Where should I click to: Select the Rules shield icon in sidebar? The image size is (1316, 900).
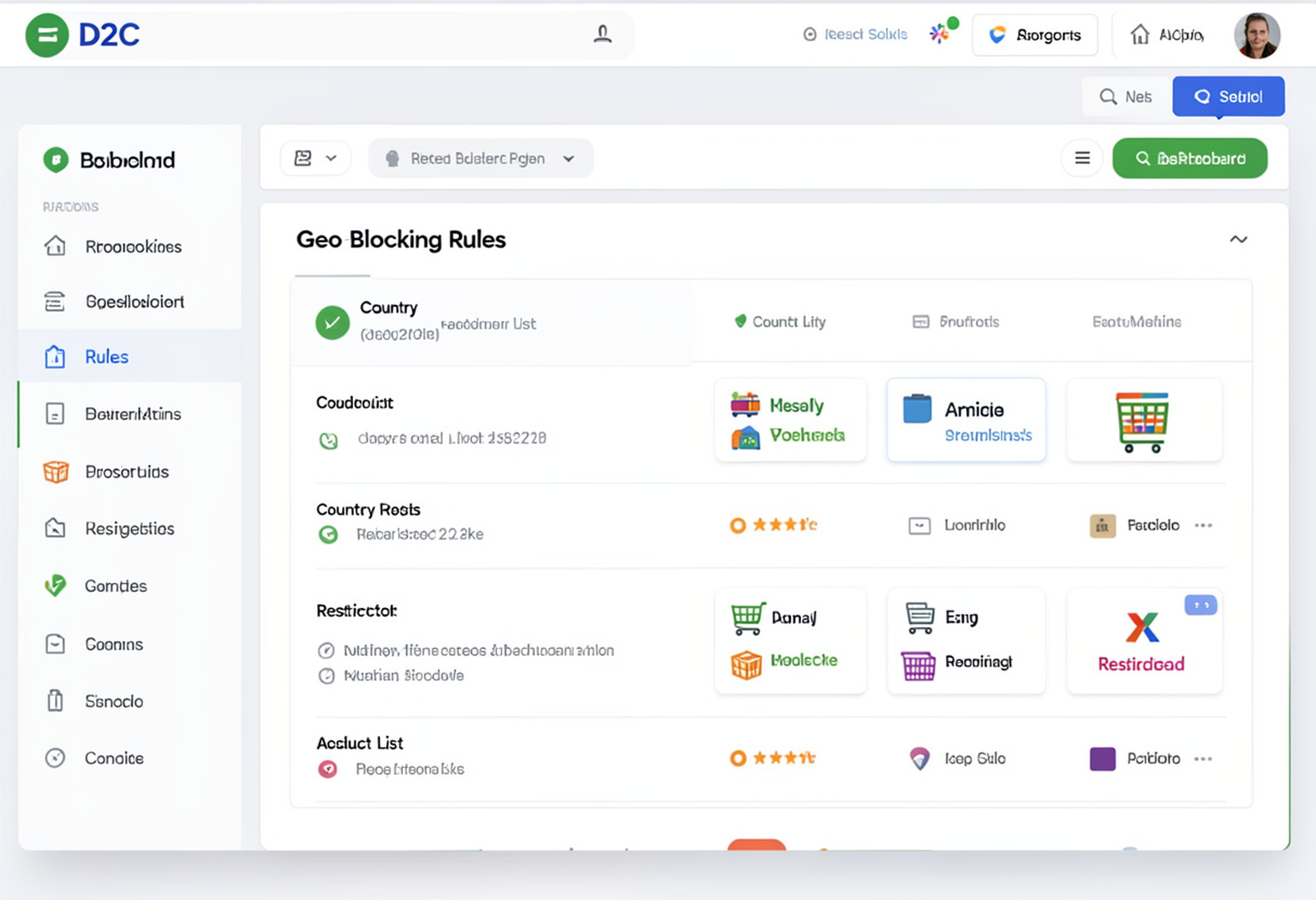55,356
